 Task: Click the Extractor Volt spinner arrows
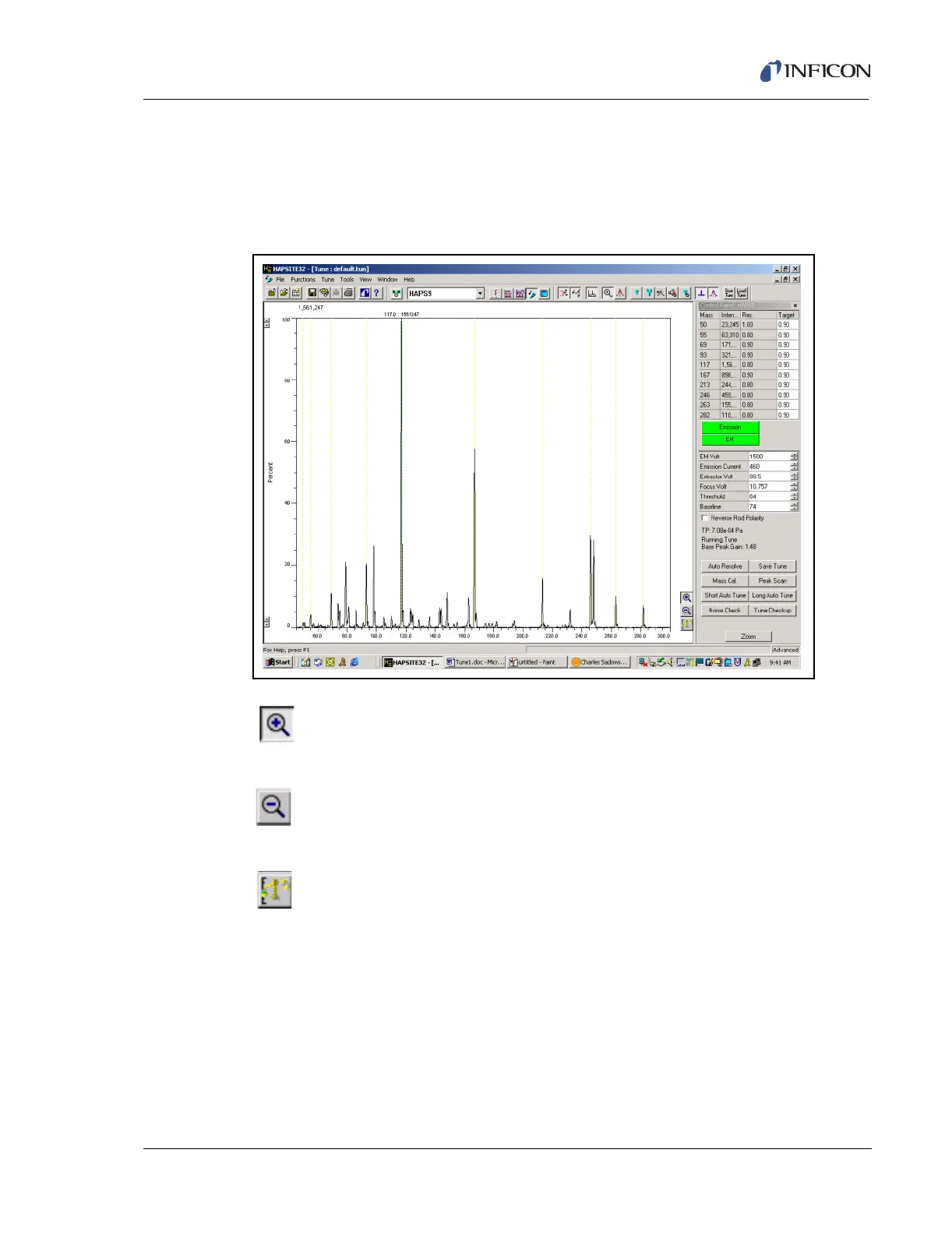click(x=794, y=476)
